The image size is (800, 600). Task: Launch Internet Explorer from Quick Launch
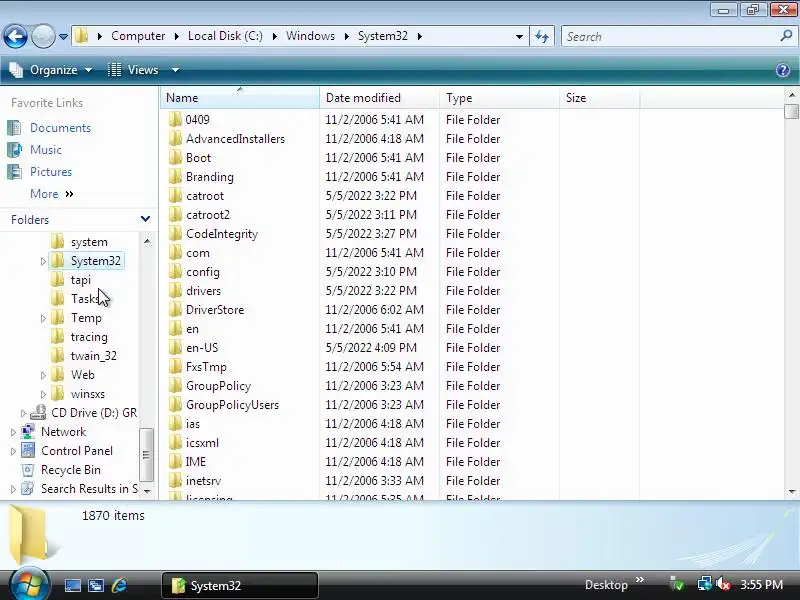(119, 585)
